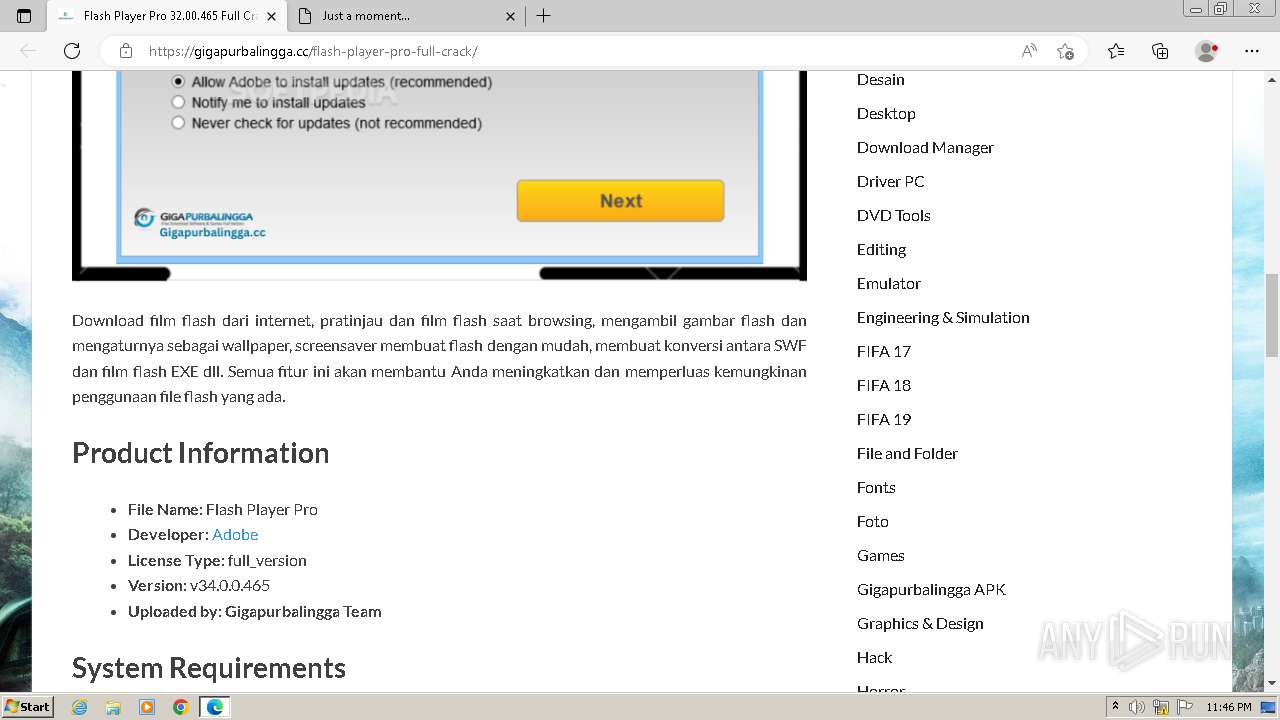Click the Product Information heading
The width and height of the screenshot is (1280, 720).
[200, 453]
